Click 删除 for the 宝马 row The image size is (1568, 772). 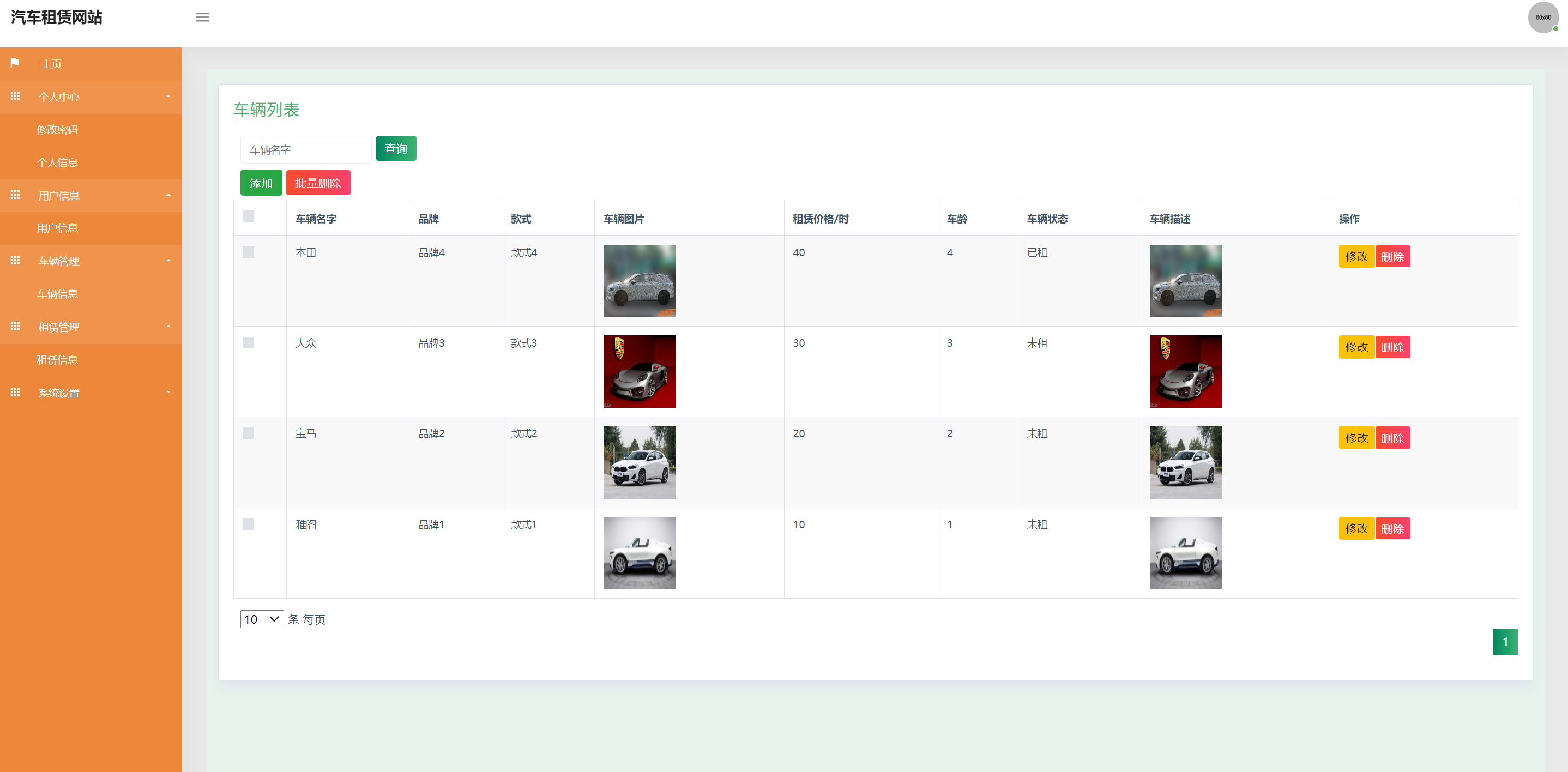[x=1392, y=438]
